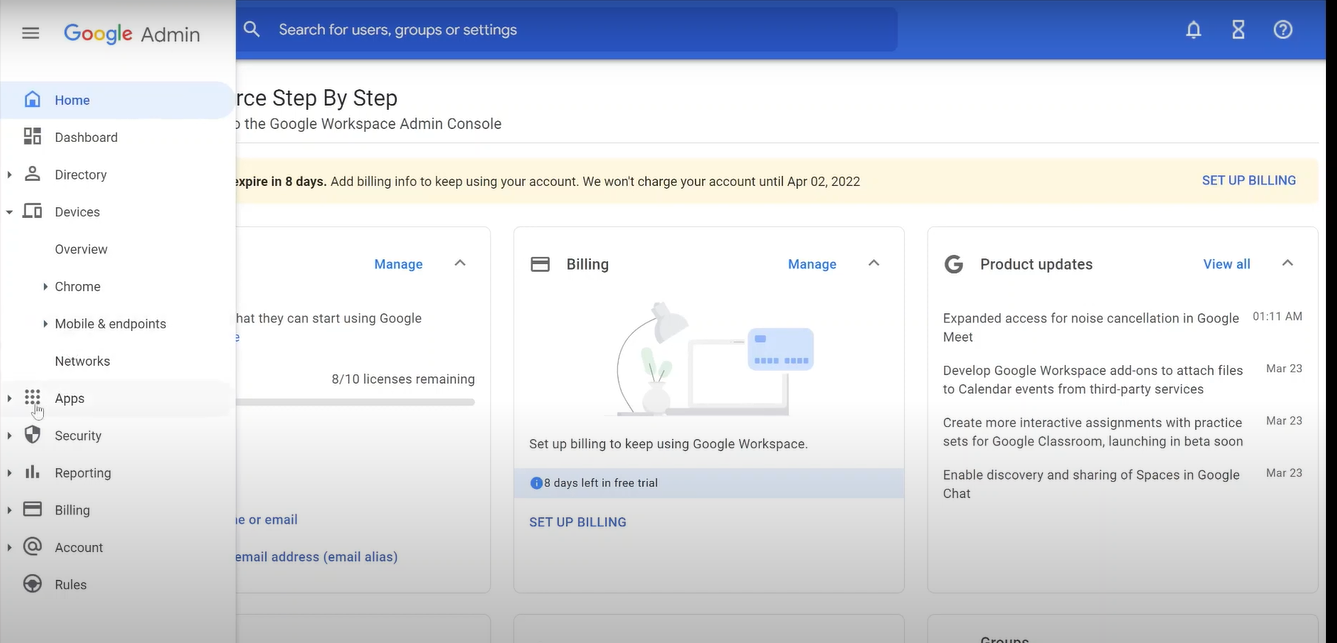Expand the Reporting section arrow
Viewport: 1337px width, 643px height.
coord(9,473)
